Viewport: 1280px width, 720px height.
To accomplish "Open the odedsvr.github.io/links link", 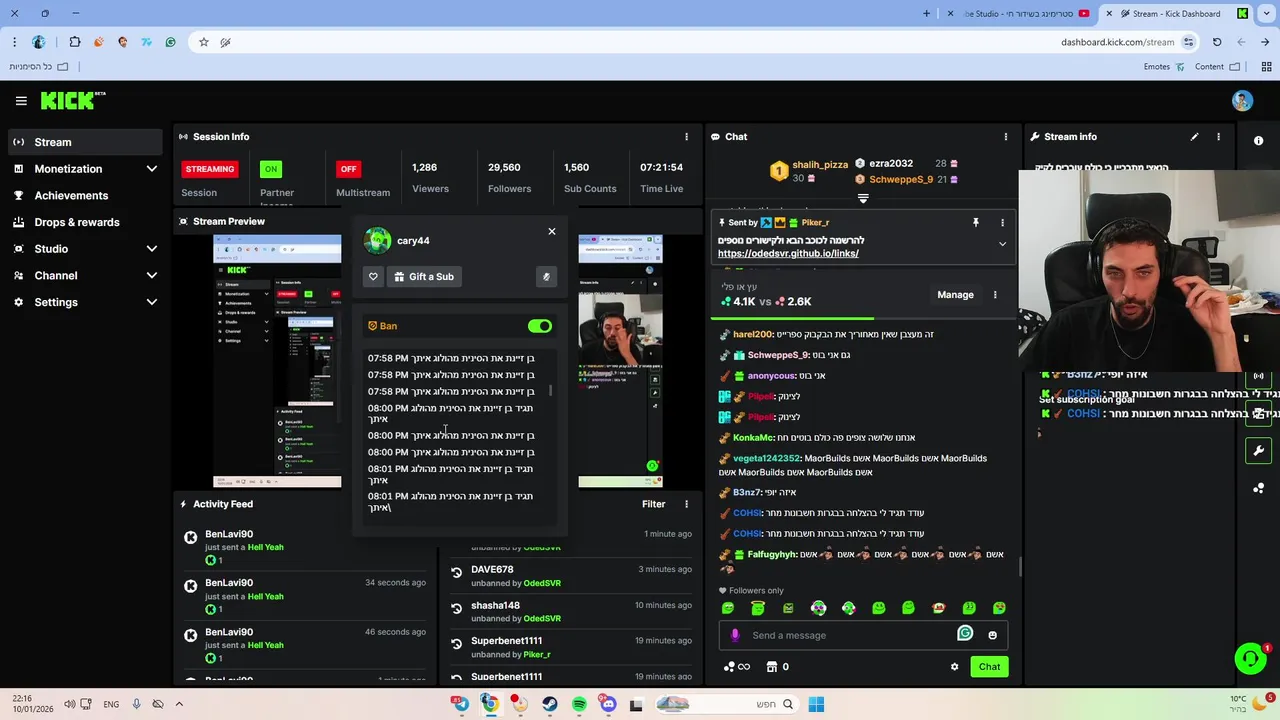I will point(788,254).
